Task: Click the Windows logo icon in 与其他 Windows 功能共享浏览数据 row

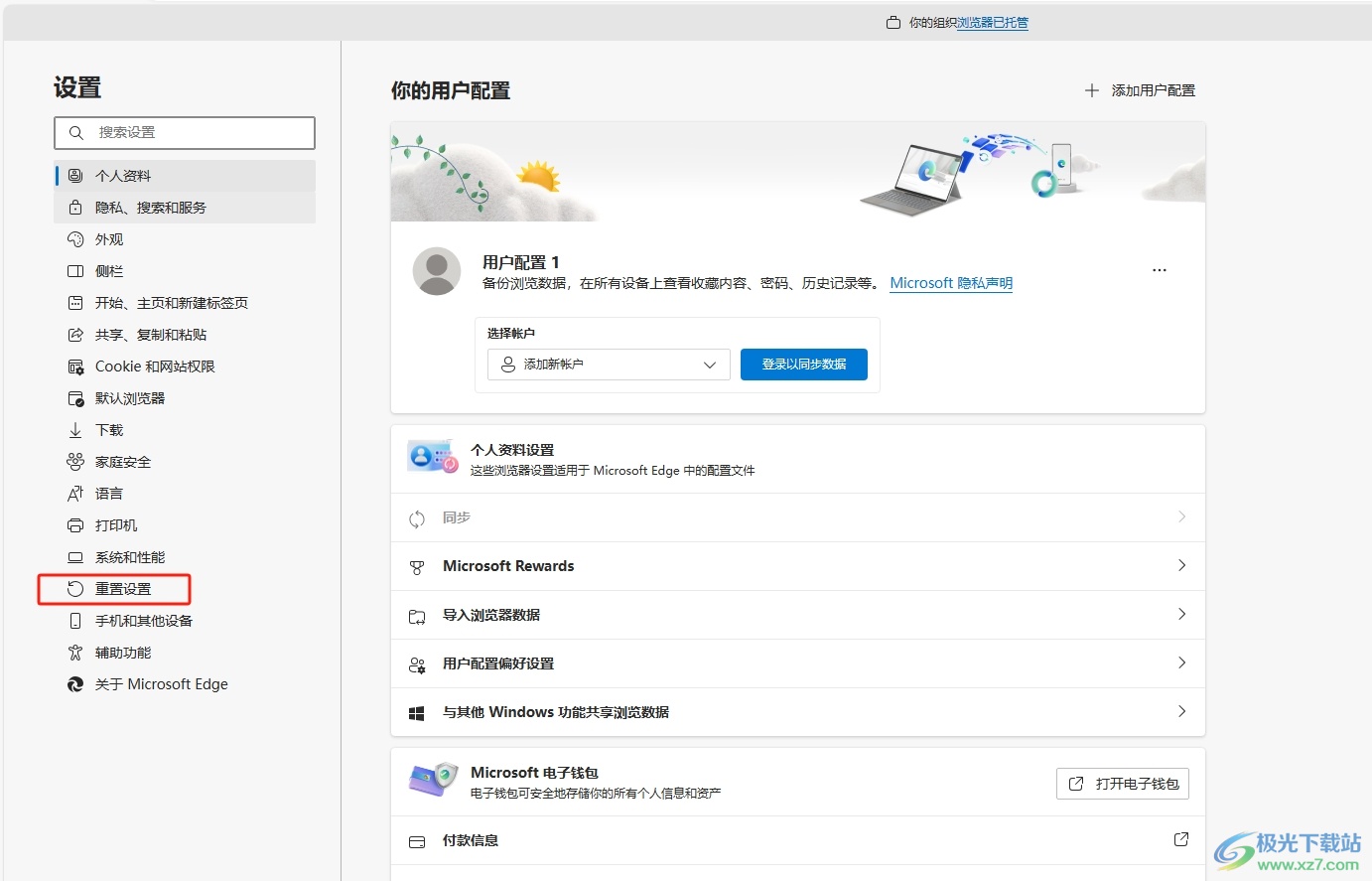Action: [417, 713]
